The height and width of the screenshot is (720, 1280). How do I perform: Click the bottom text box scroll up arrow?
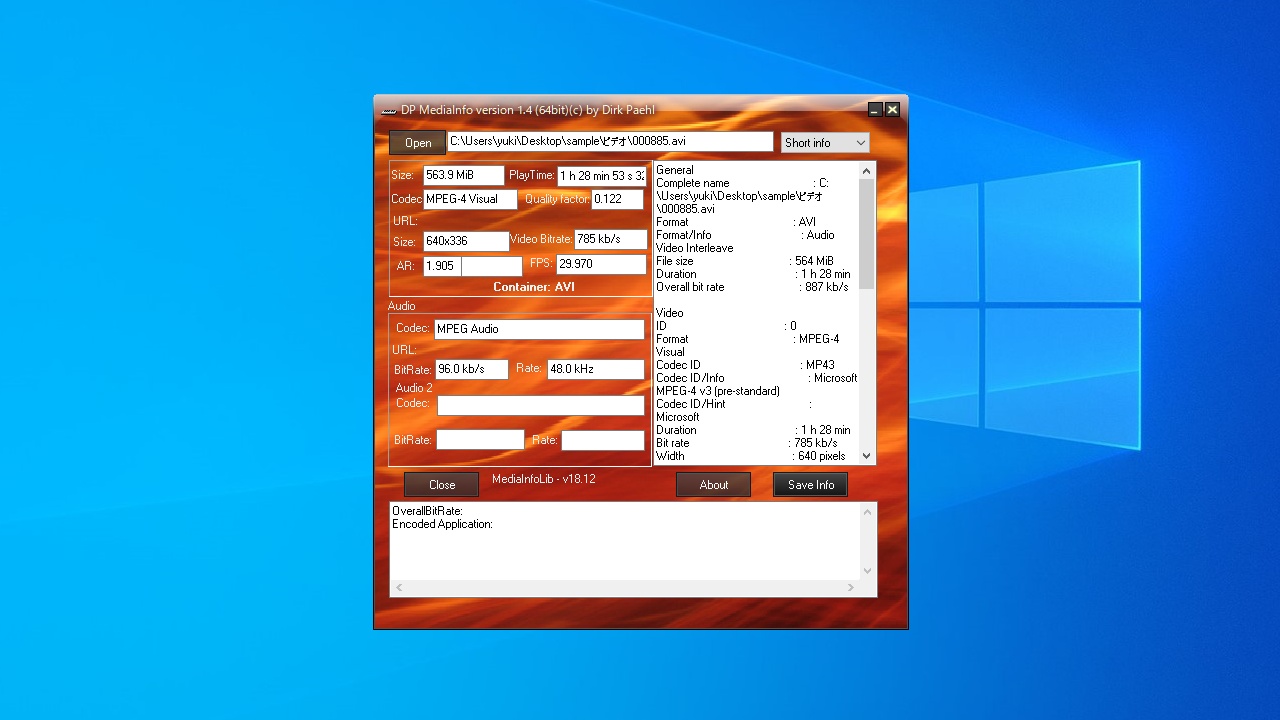(x=867, y=512)
